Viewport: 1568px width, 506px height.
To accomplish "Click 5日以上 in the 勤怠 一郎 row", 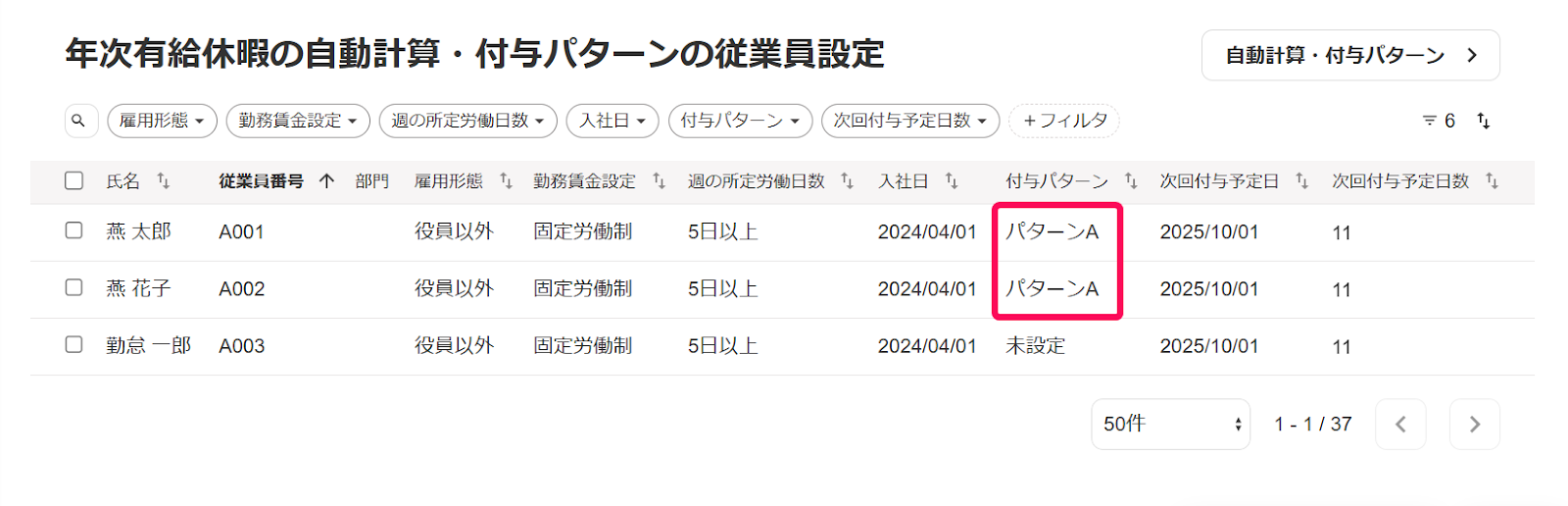I will [723, 345].
